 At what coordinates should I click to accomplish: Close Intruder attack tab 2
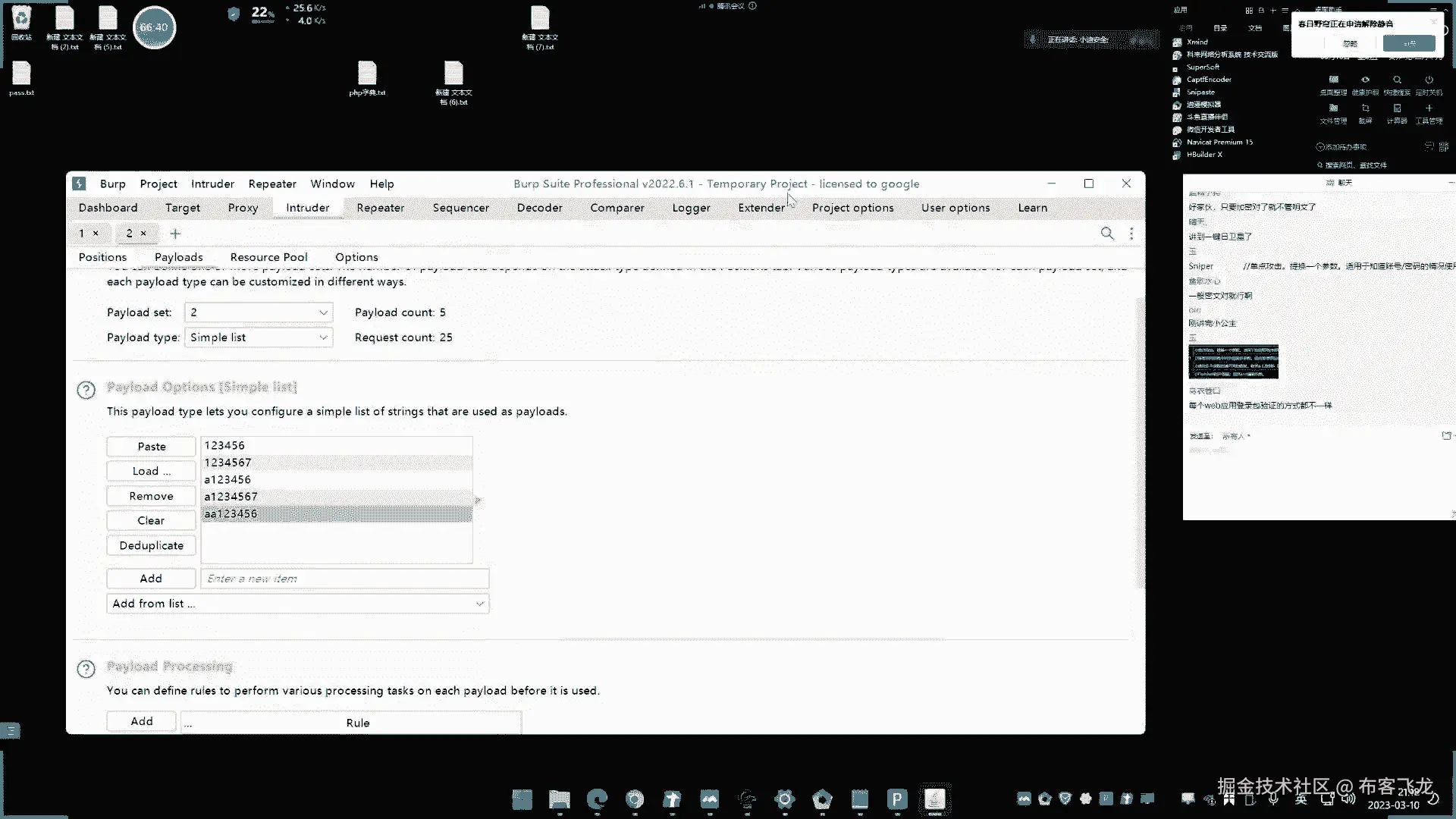143,234
